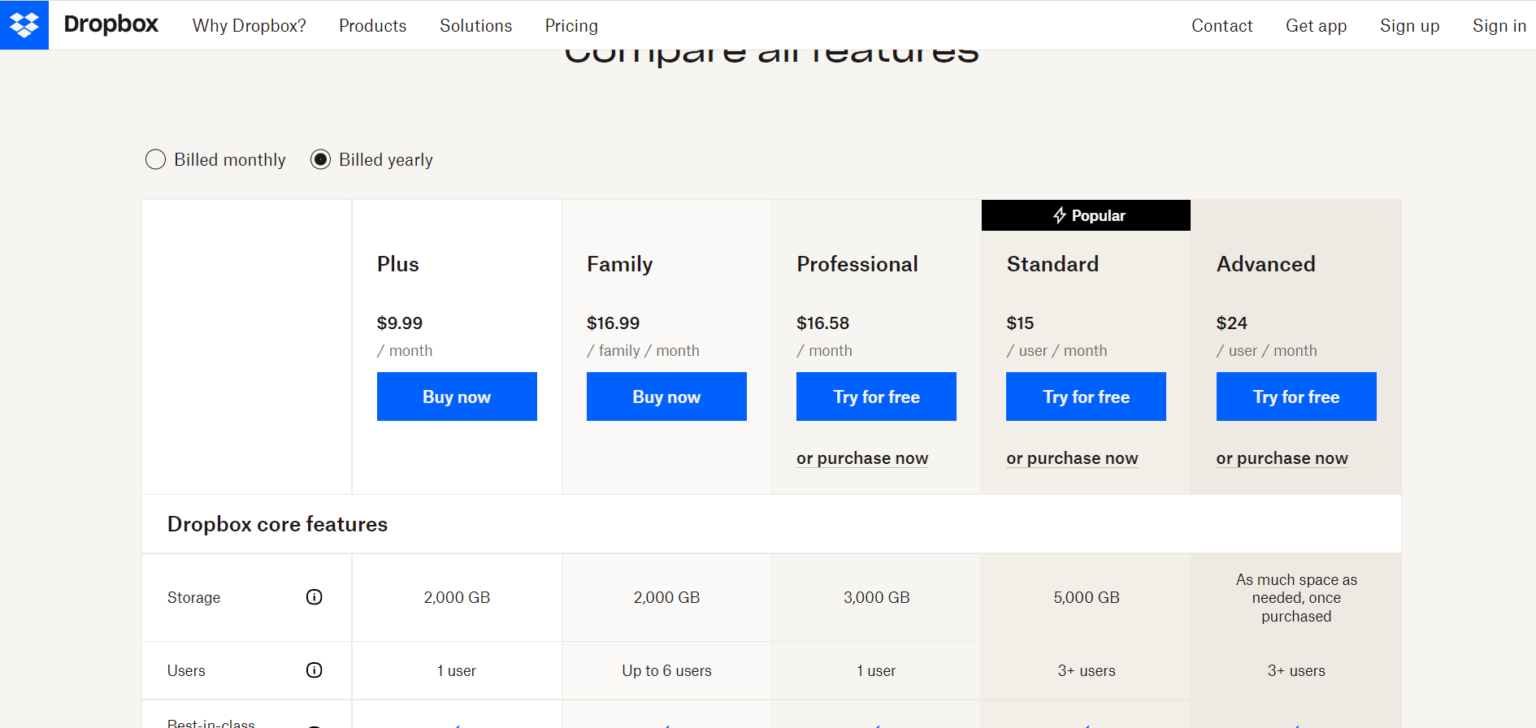Screen dimensions: 1536x728
Task: Click 'or purchase now' under Advanced
Action: click(1281, 458)
